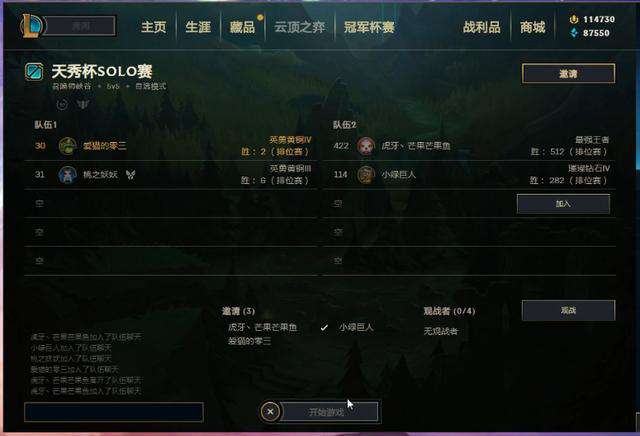The width and height of the screenshot is (640, 436).
Task: Toggle the checkmark next to 小绿巨人 invite
Action: (x=324, y=327)
